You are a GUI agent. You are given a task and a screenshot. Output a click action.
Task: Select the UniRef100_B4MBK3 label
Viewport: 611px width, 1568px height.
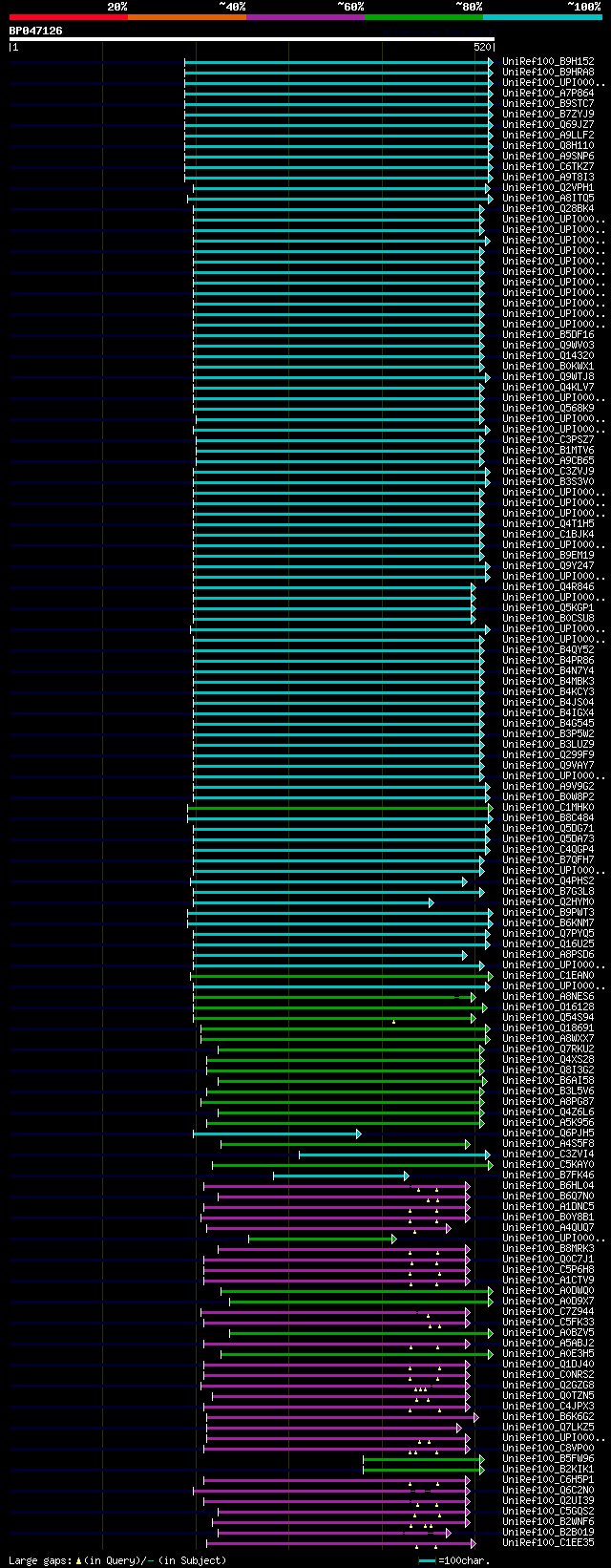[x=548, y=681]
